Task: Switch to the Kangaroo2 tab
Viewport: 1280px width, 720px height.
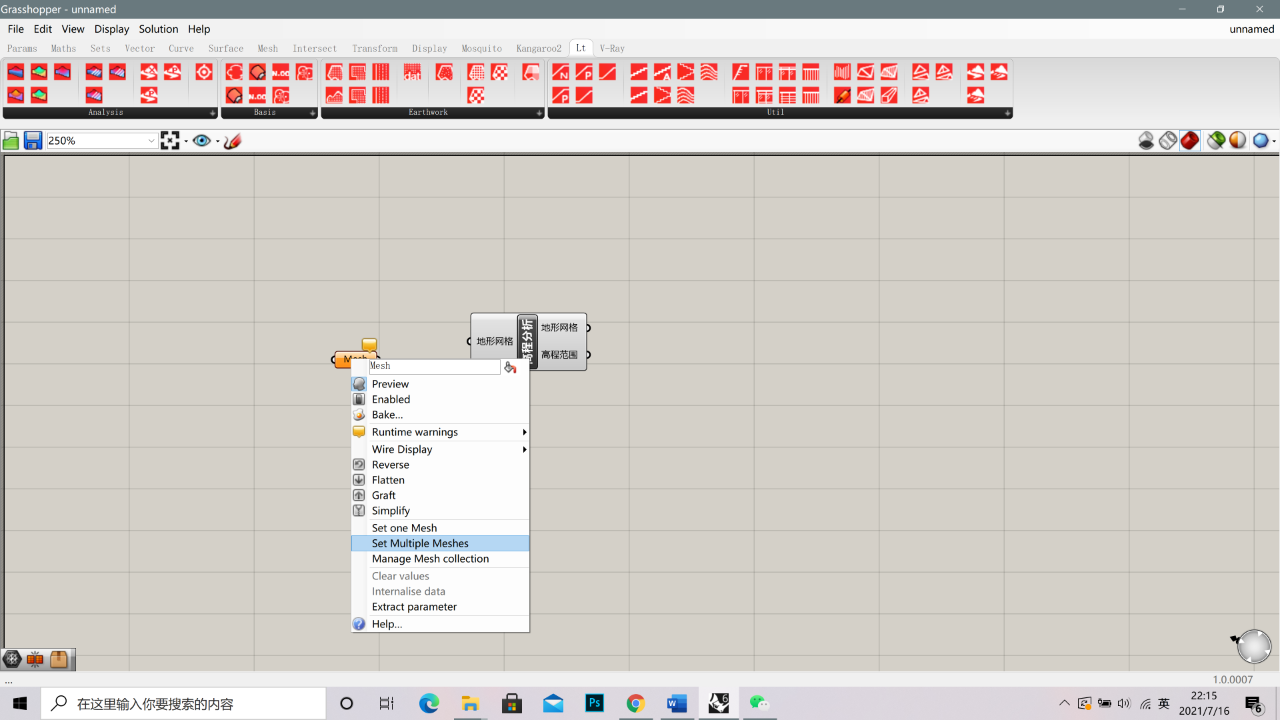Action: (539, 48)
